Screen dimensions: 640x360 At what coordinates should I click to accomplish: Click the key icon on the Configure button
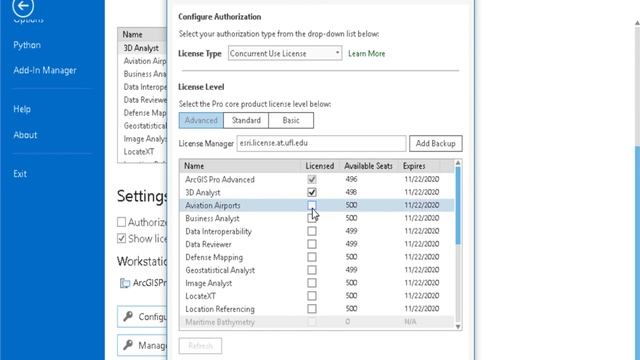point(128,316)
